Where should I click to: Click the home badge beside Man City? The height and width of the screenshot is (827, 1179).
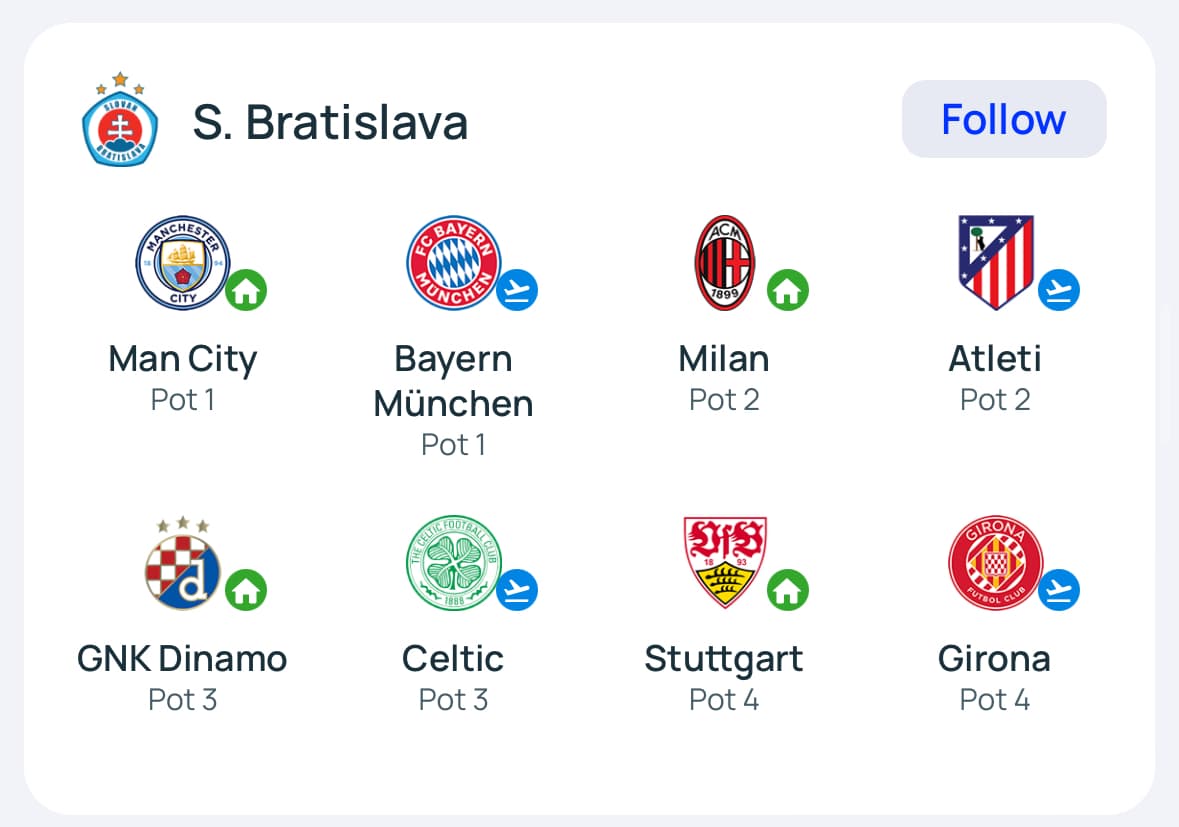click(246, 291)
